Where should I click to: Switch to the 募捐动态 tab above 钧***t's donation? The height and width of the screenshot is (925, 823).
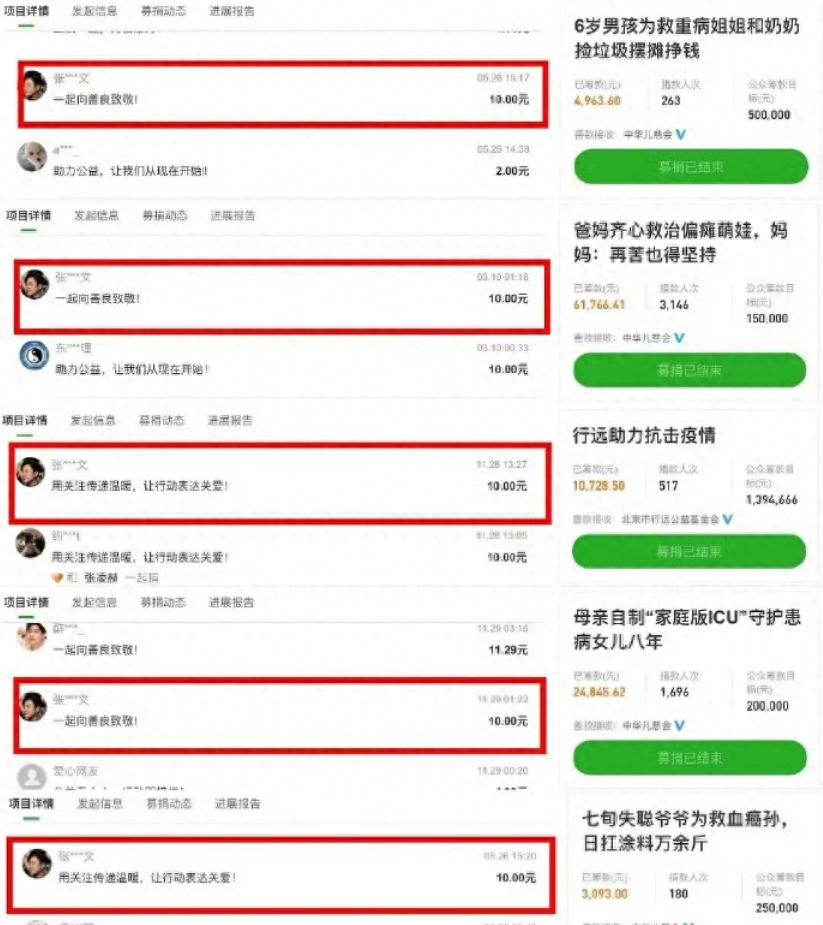pos(162,420)
